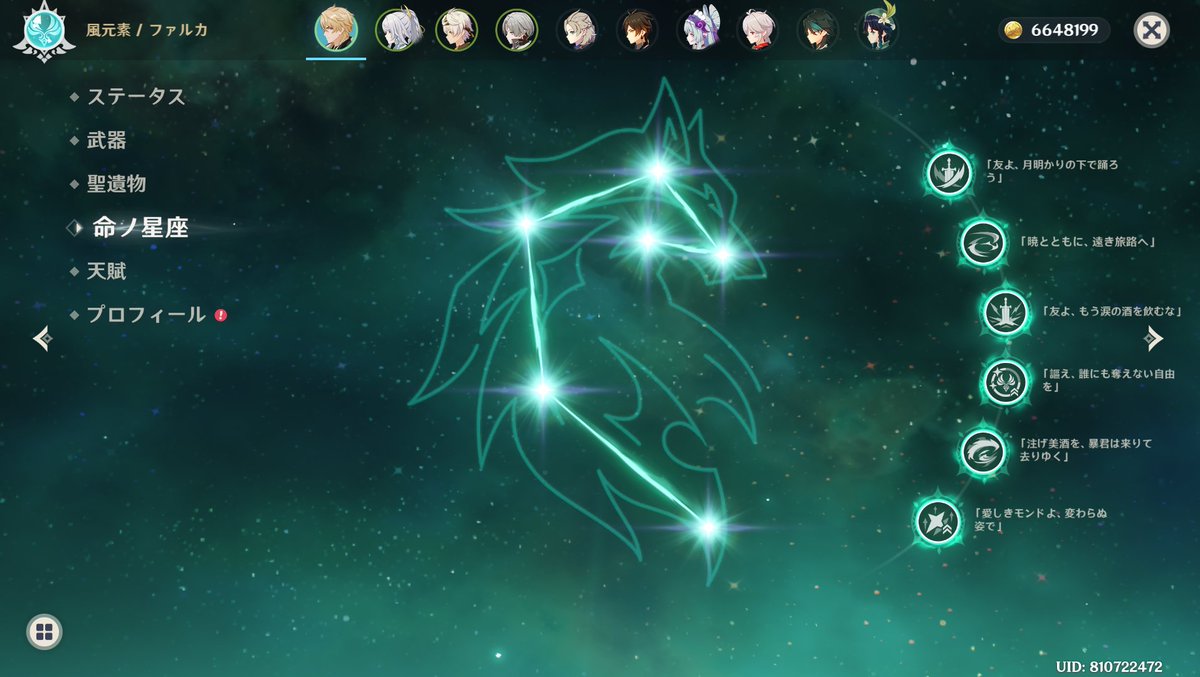The width and height of the screenshot is (1200, 677).
Task: Go to previous character with left arrow
Action: pos(42,338)
